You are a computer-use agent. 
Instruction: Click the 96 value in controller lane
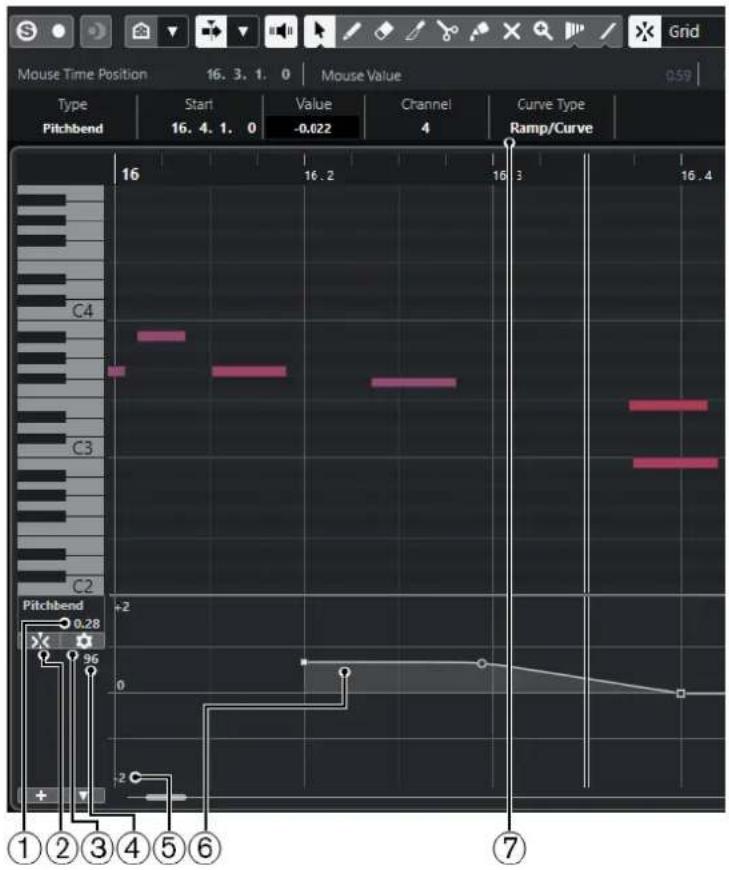point(91,659)
